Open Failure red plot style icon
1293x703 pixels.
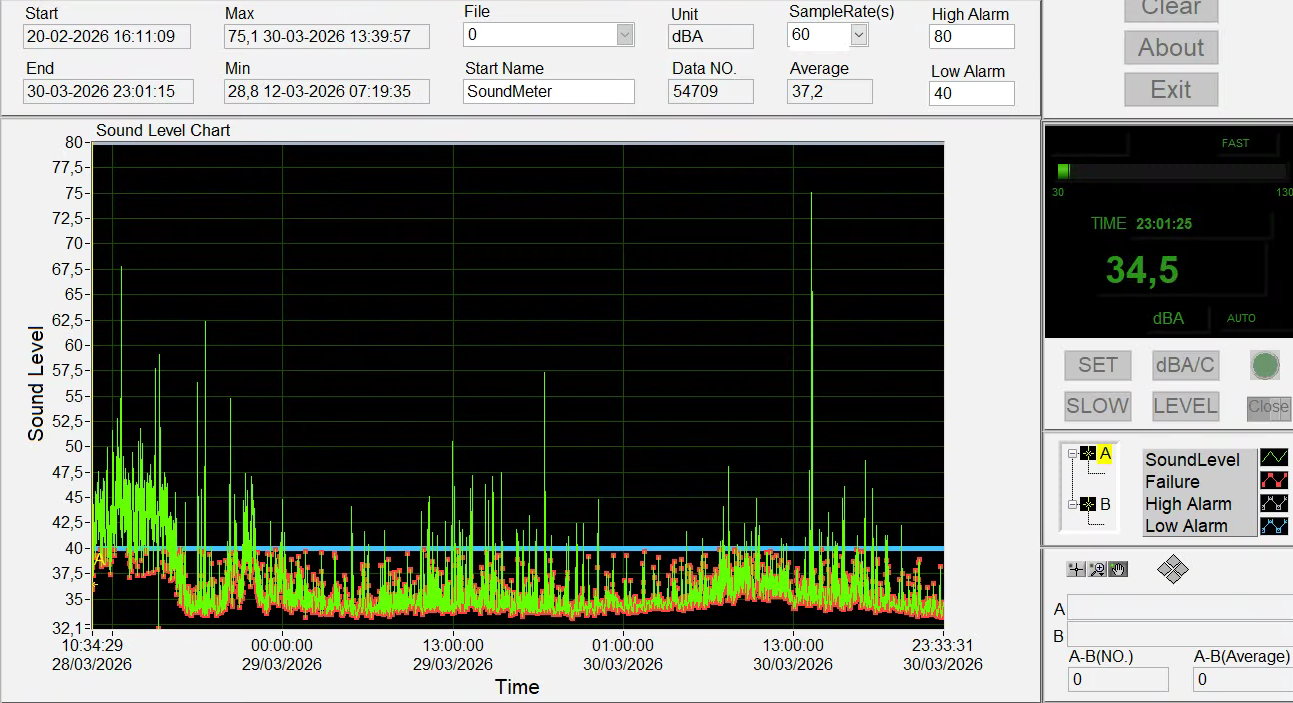1274,481
